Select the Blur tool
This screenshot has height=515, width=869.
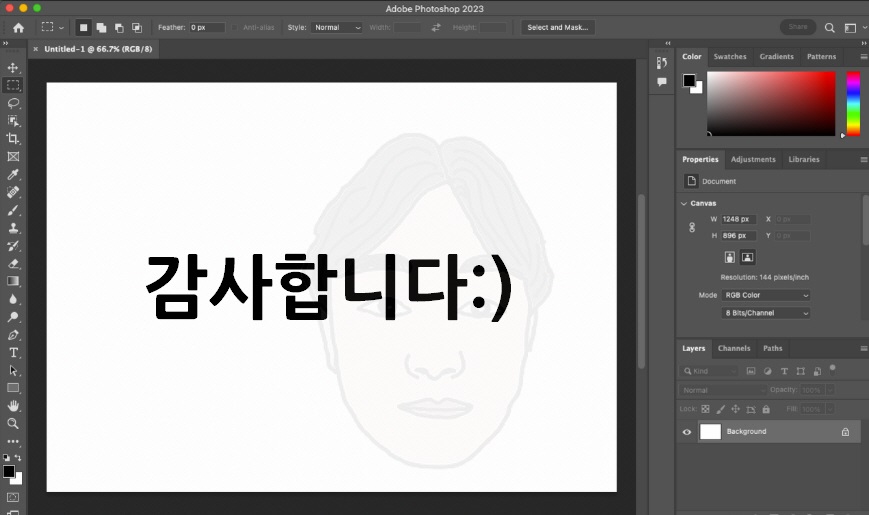click(13, 299)
